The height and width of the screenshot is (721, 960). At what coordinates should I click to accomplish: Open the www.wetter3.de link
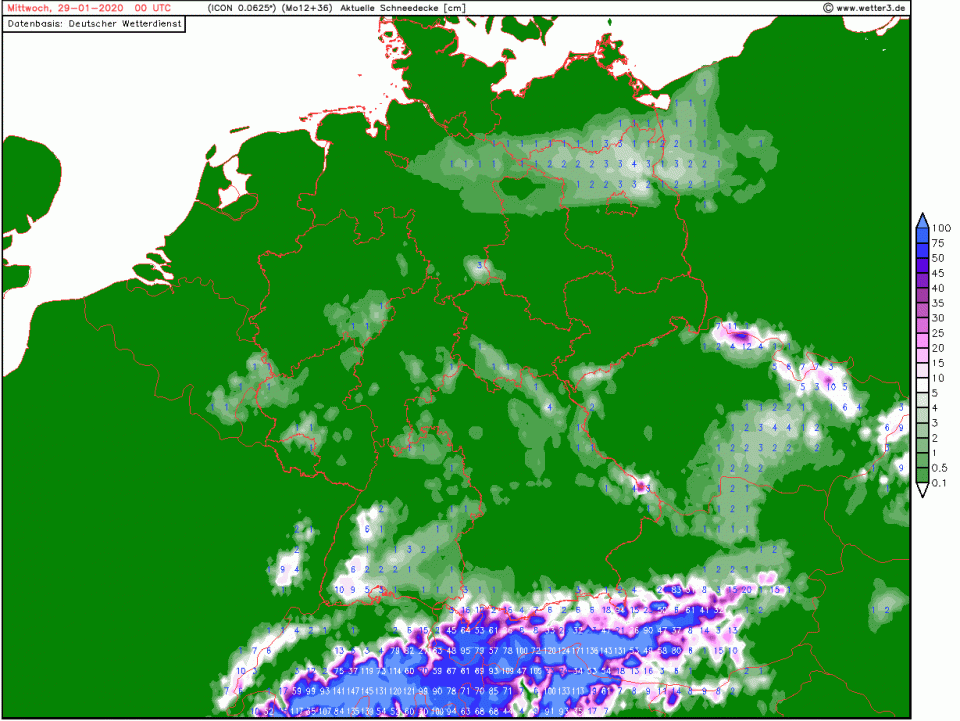pyautogui.click(x=871, y=8)
